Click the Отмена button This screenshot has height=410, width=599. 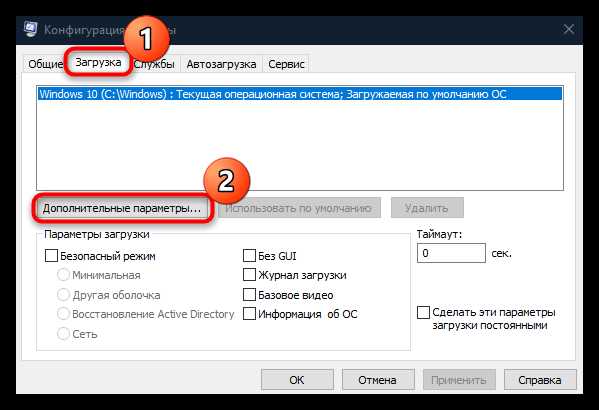point(378,380)
